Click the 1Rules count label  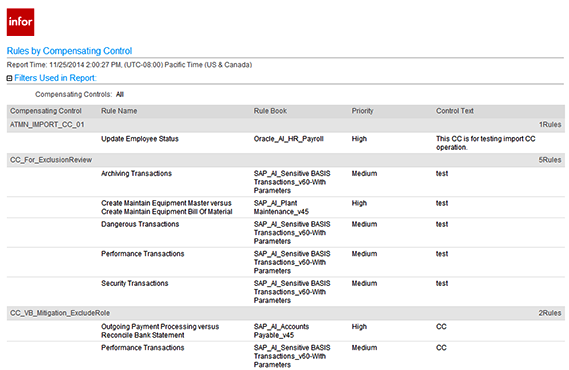click(550, 125)
